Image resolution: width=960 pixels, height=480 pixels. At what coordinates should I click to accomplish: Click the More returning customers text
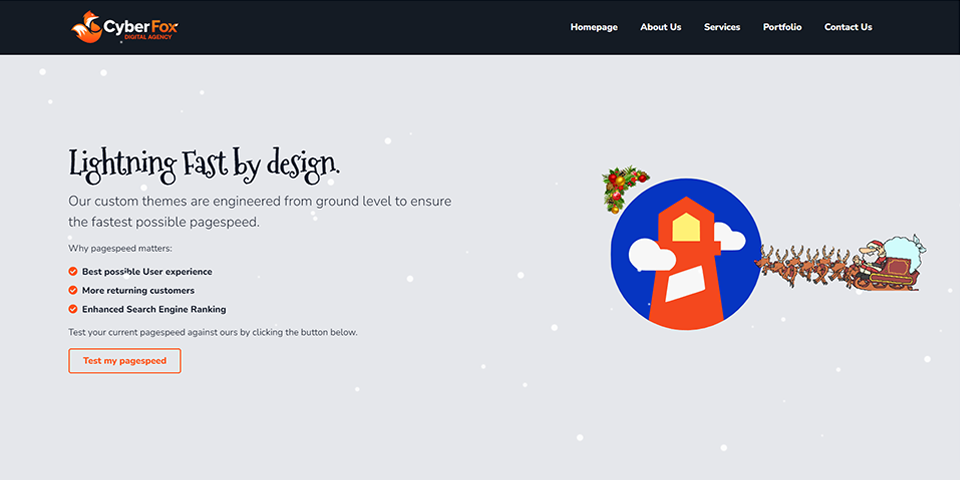pos(138,290)
